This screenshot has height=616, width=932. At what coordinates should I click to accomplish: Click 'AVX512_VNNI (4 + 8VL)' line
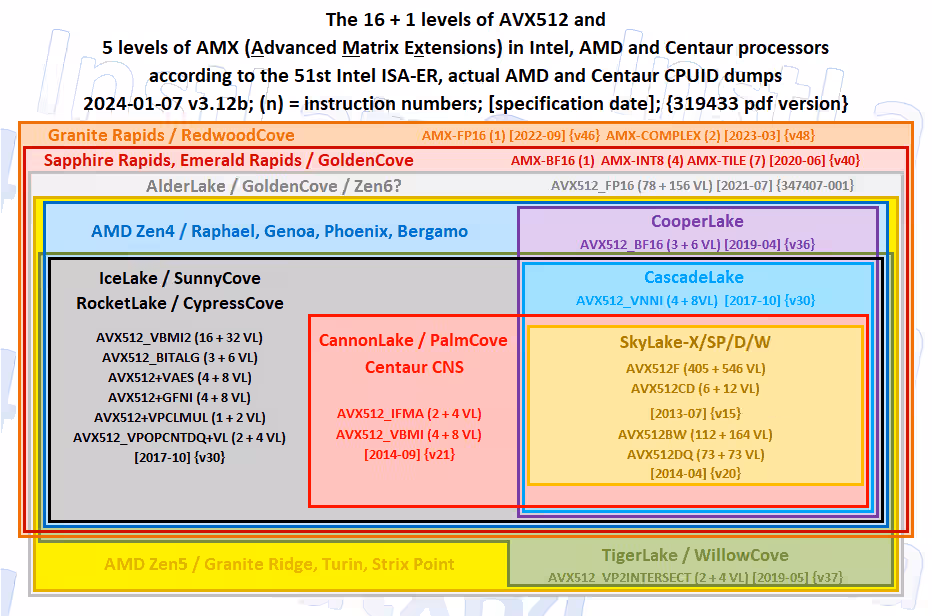[647, 301]
